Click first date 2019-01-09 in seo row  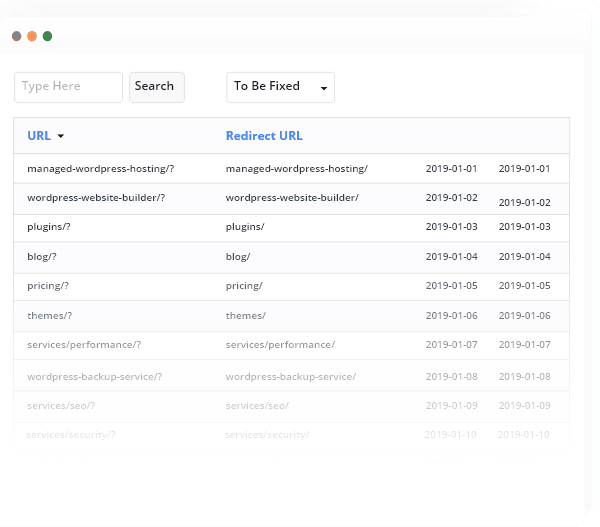pyautogui.click(x=452, y=406)
